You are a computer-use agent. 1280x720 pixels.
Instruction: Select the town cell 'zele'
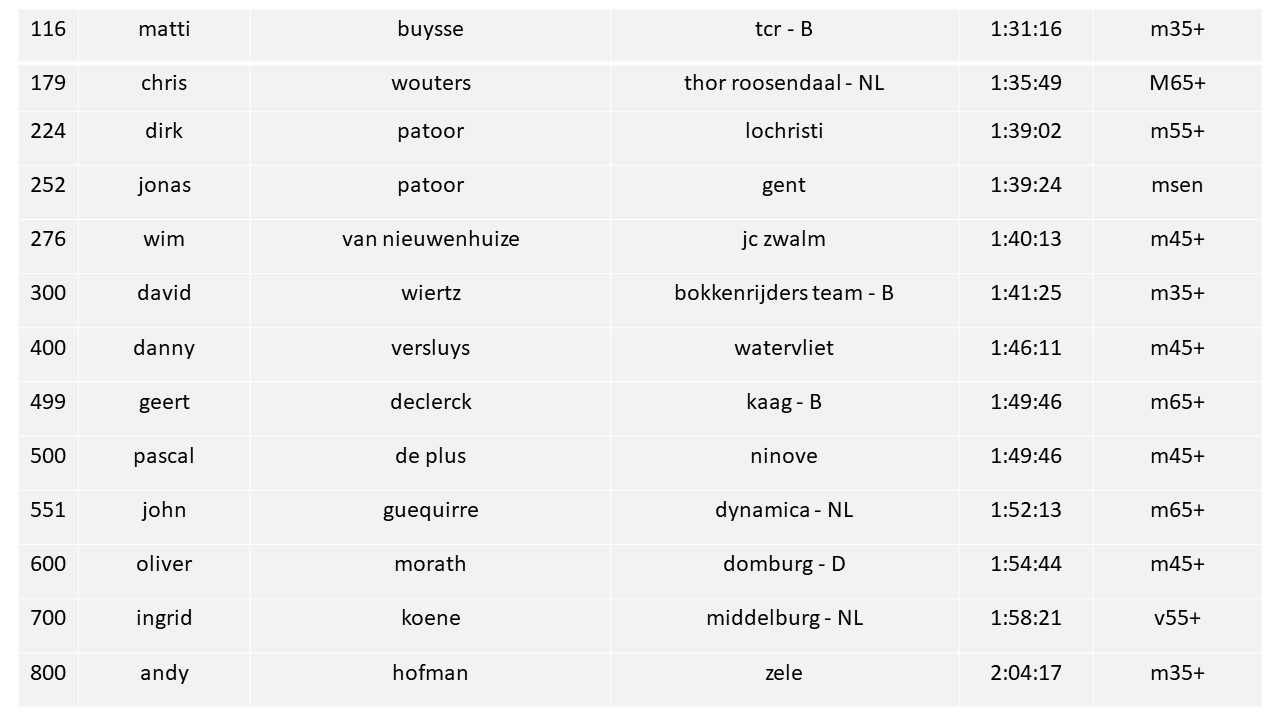coord(784,673)
